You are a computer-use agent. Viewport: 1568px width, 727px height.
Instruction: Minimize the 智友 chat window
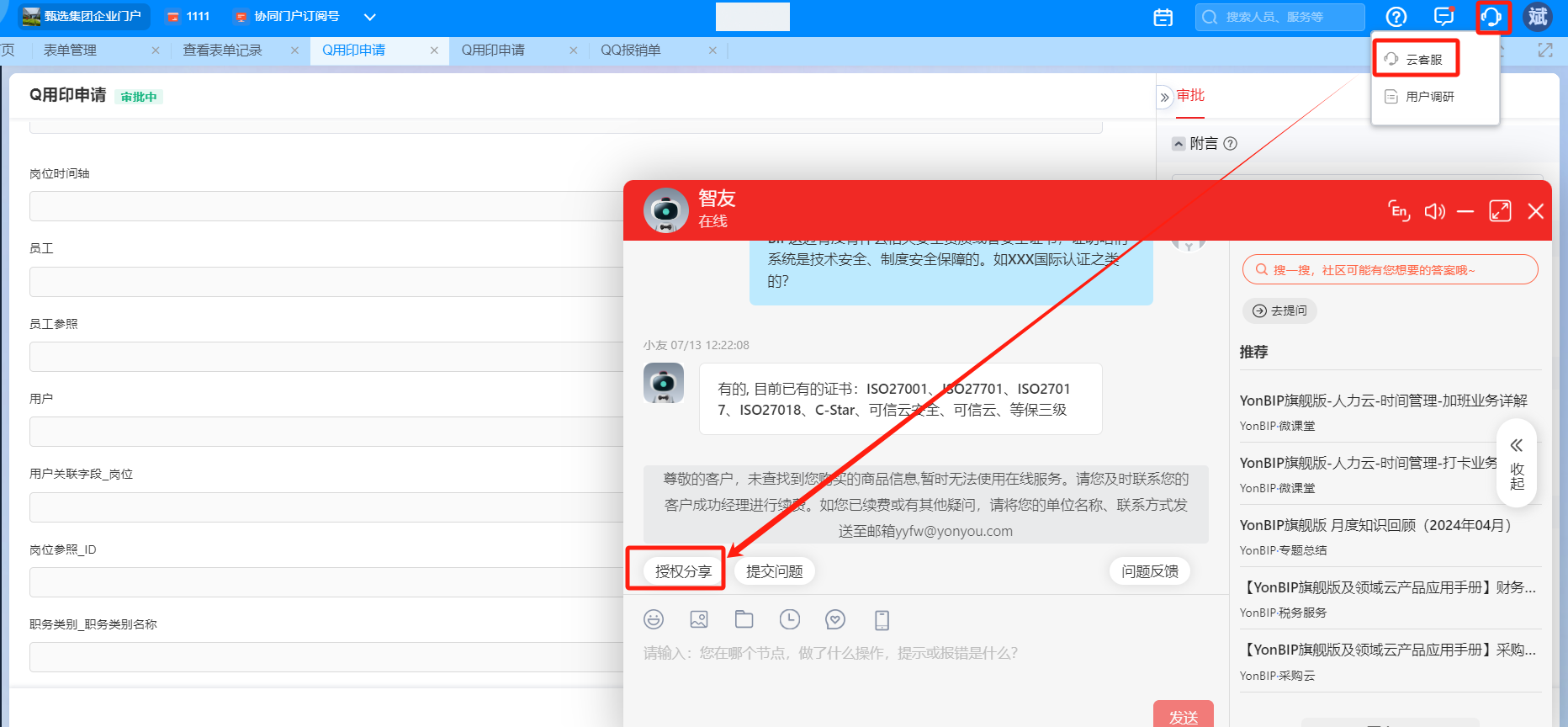(1465, 211)
